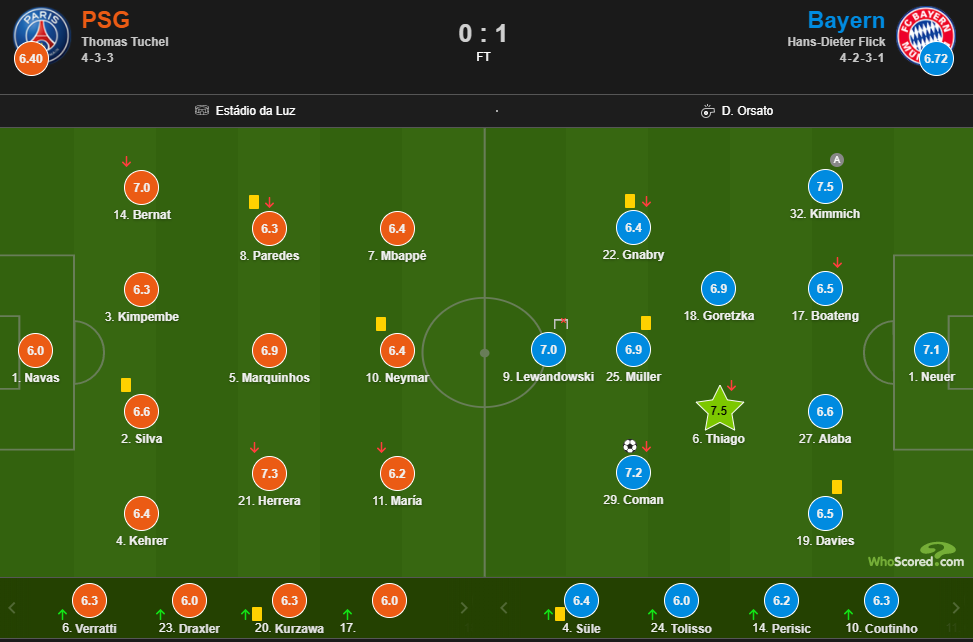
Task: Select Neuer's 7.1 rating circle
Action: point(931,349)
